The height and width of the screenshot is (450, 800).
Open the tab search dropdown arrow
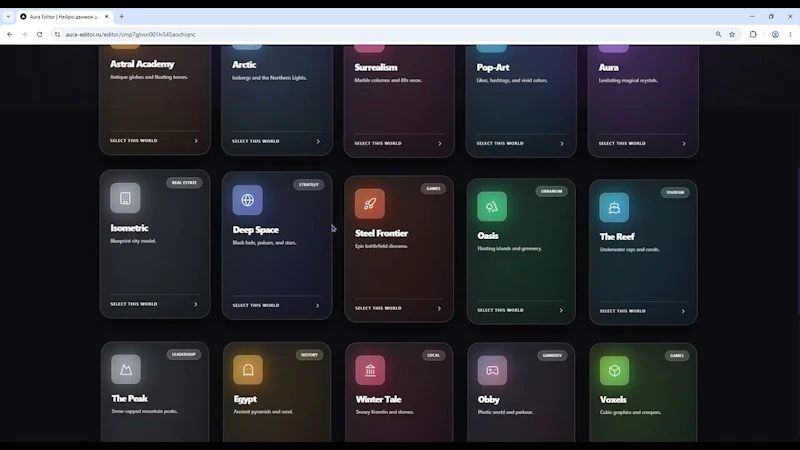point(8,16)
